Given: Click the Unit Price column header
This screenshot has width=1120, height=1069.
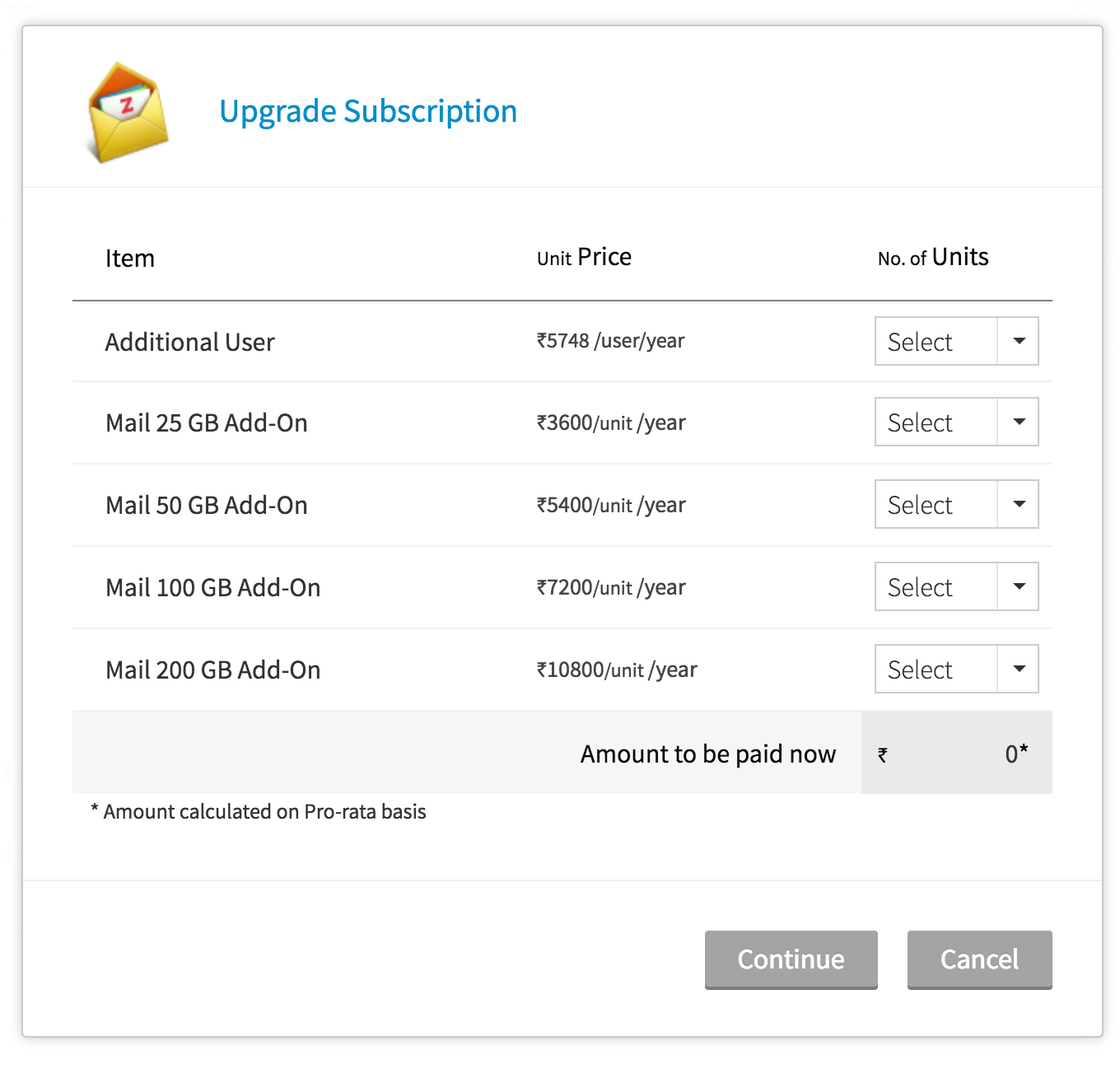Looking at the screenshot, I should pos(584,258).
